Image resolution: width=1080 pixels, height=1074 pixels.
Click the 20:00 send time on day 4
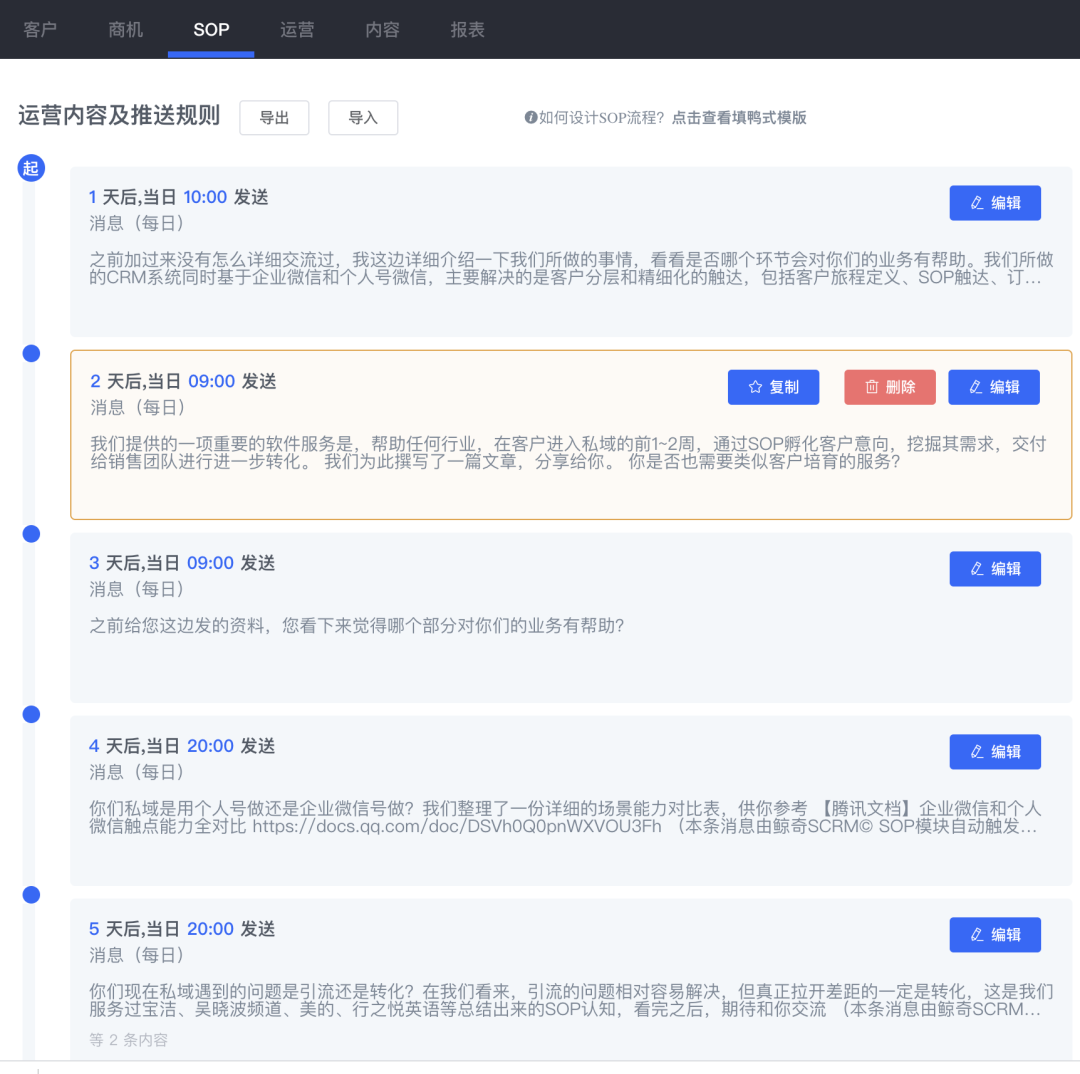[x=210, y=745]
